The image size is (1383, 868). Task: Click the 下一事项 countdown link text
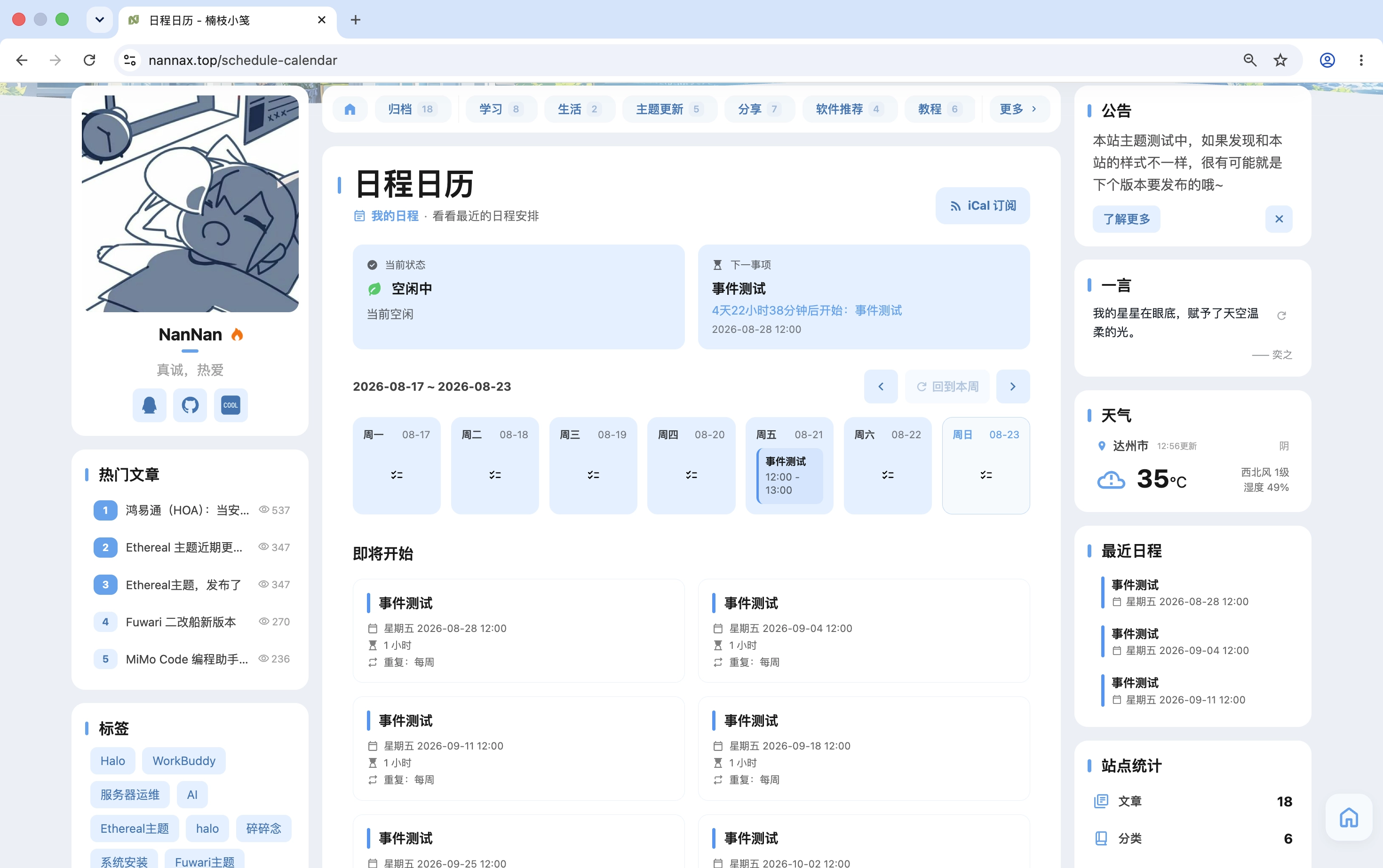pos(807,311)
